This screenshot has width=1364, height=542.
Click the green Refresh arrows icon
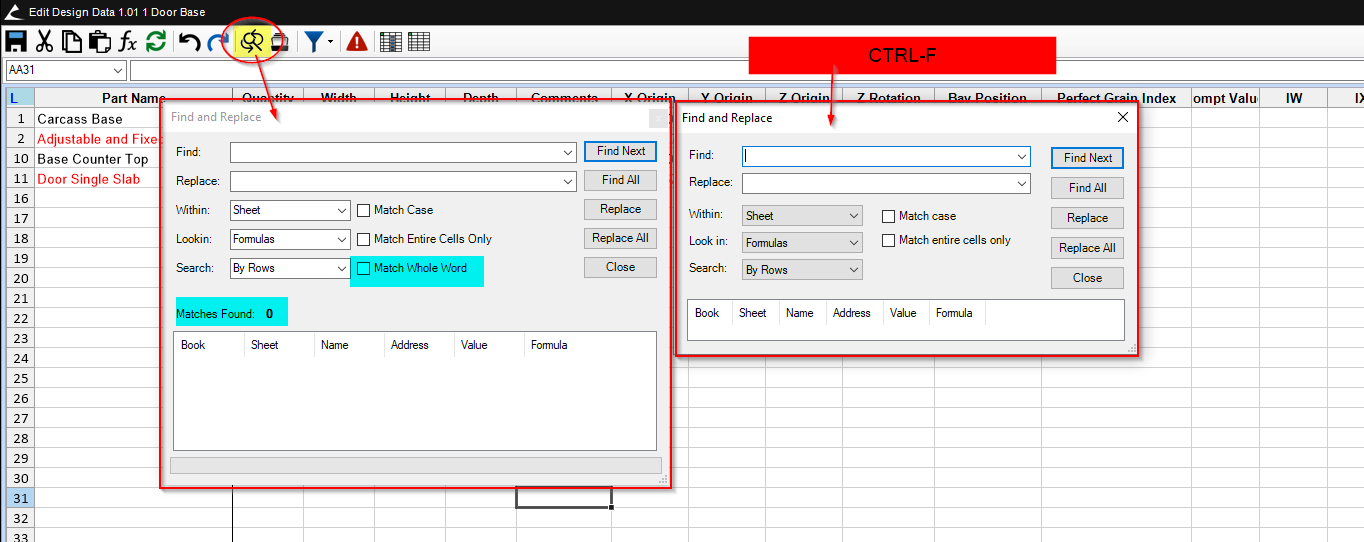[156, 41]
